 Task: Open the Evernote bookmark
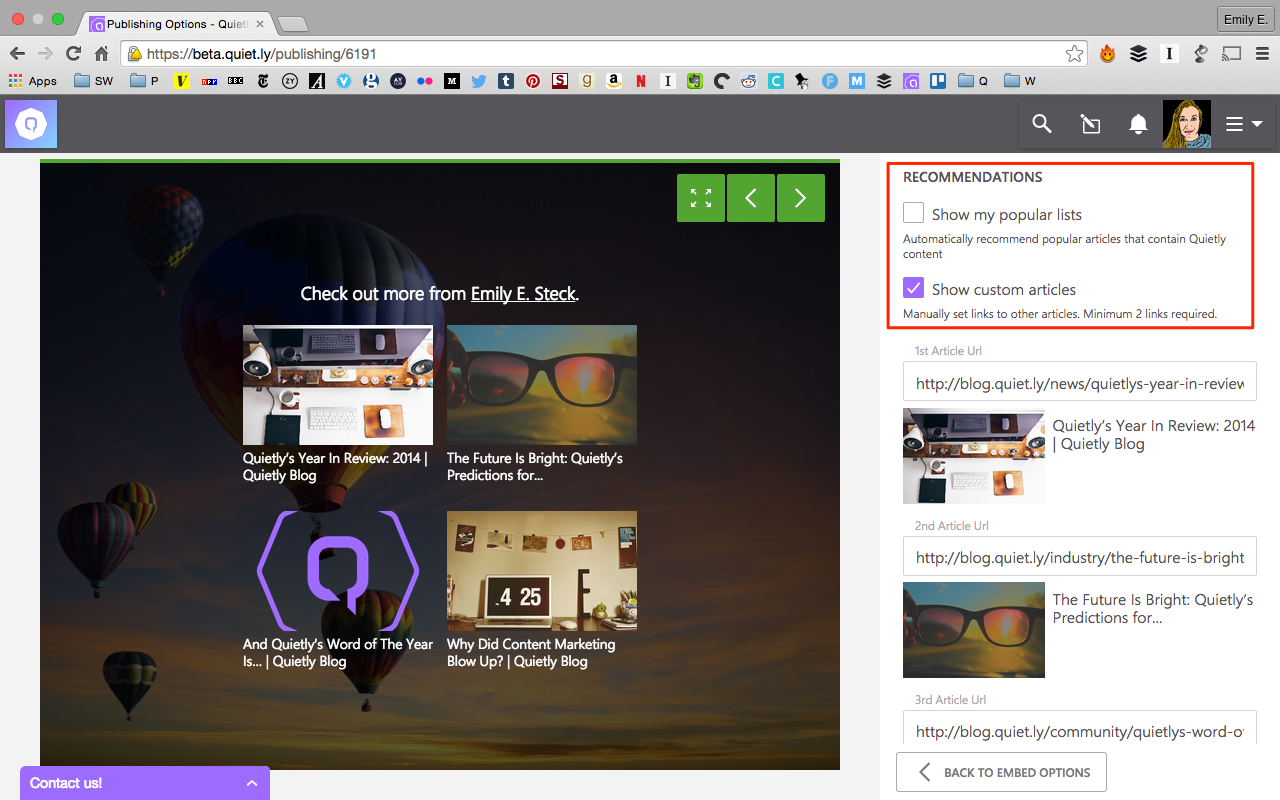coord(695,81)
